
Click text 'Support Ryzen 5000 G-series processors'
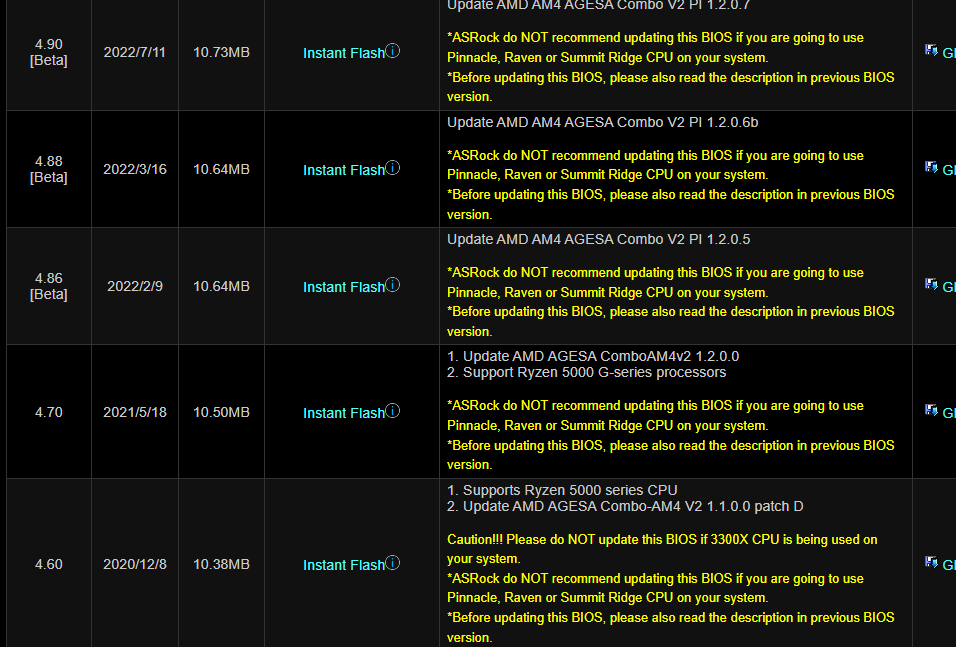coord(594,373)
